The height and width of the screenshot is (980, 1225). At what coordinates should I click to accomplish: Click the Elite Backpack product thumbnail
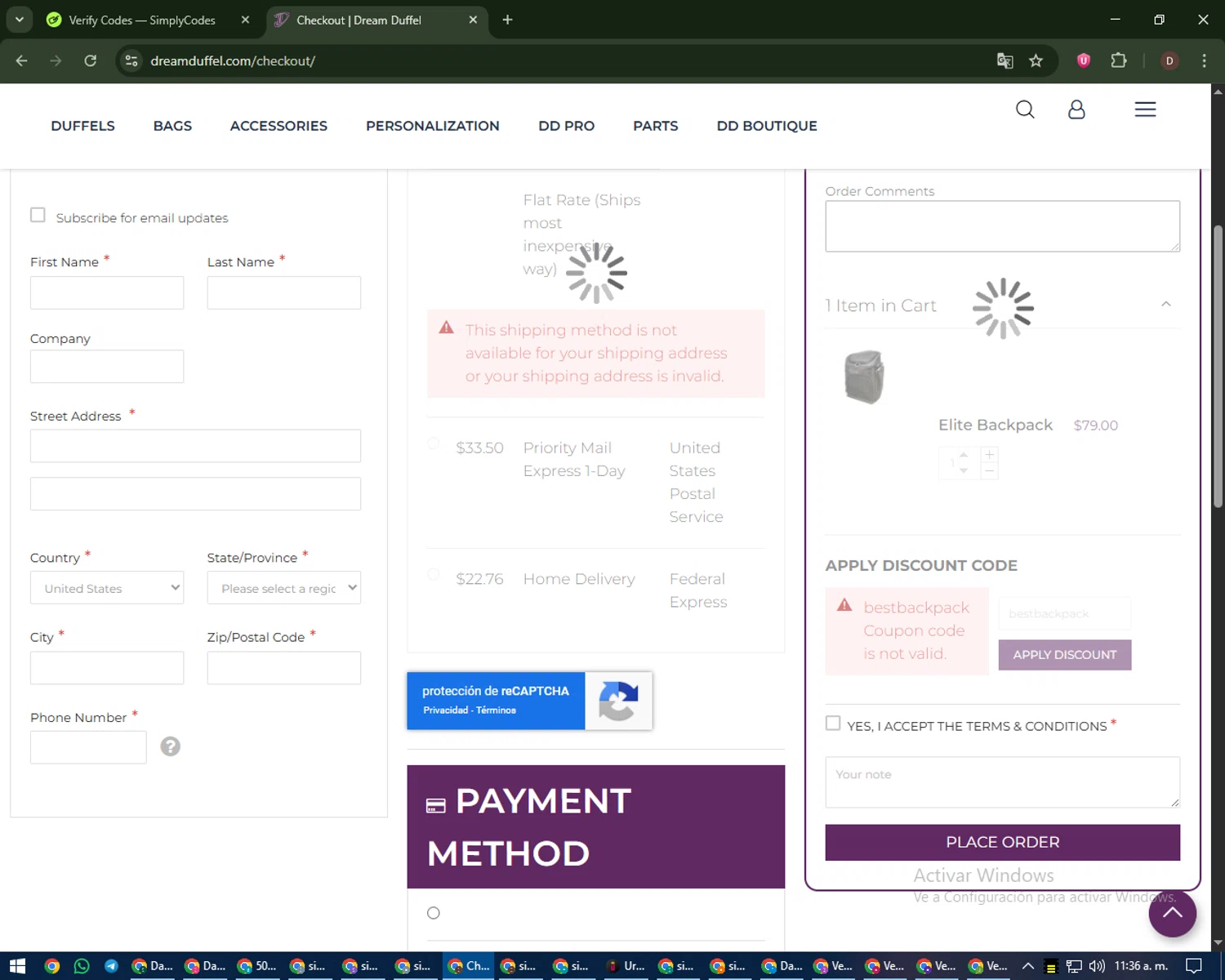864,376
